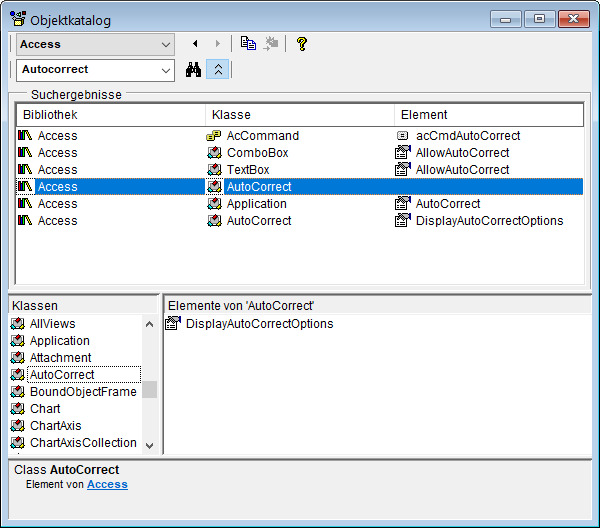
Task: Click the Bibliothek column header
Action: click(110, 115)
